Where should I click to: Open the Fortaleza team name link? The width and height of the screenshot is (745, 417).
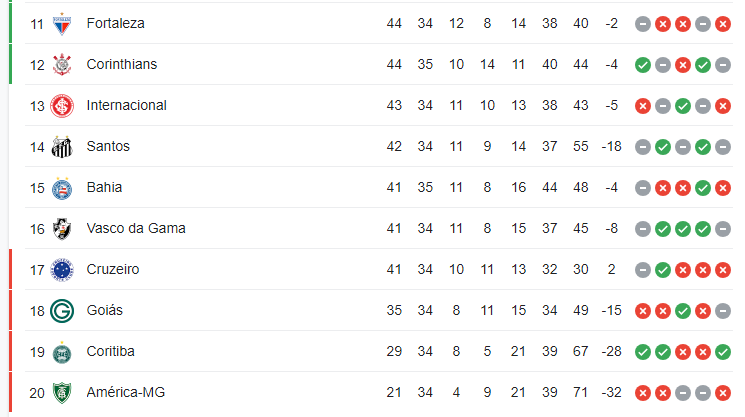(115, 23)
